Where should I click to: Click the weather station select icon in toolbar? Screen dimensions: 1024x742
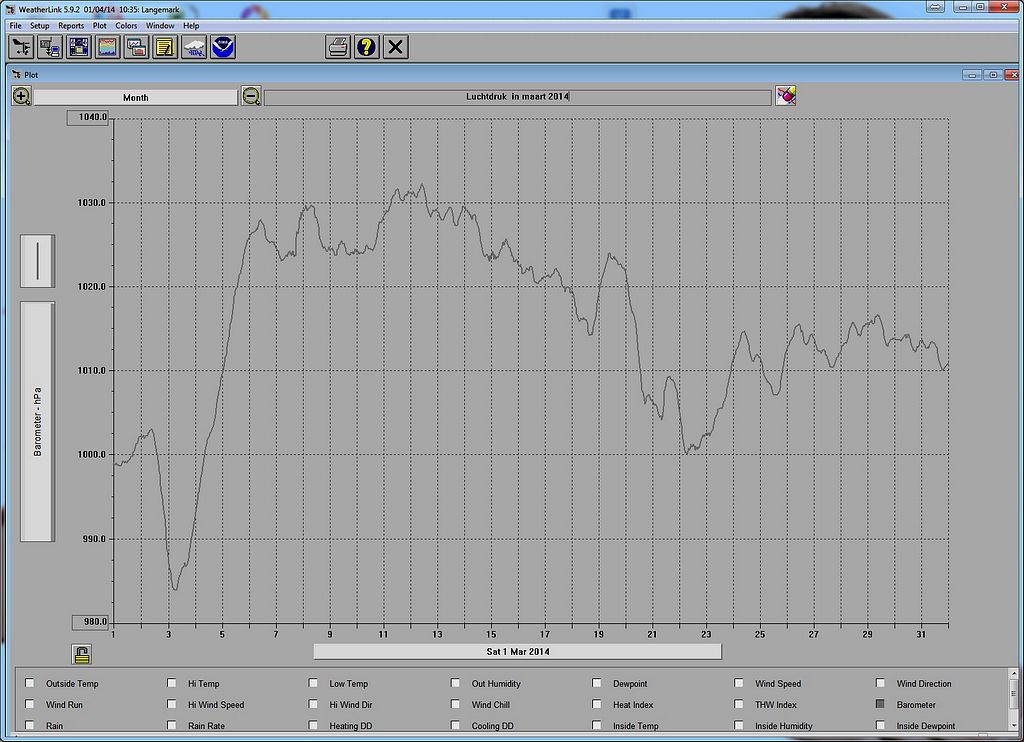[22, 46]
